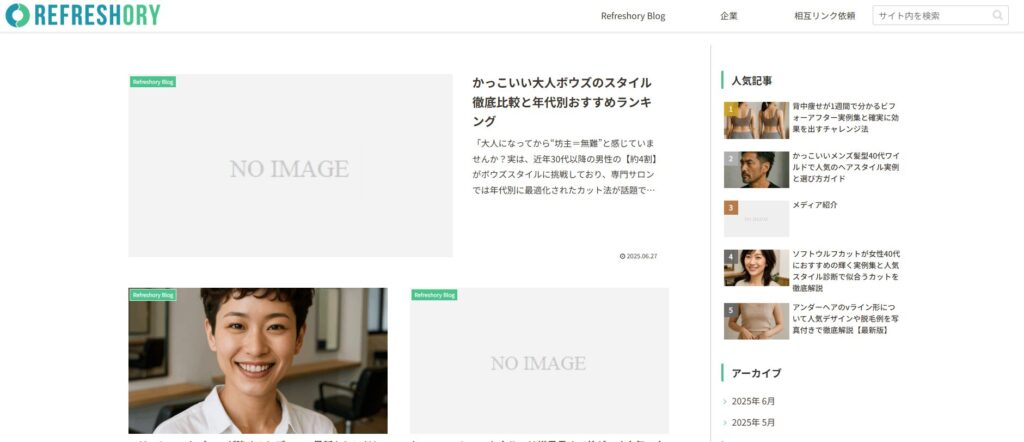Click the featured article excerpt text
1024x442 pixels.
tap(564, 166)
